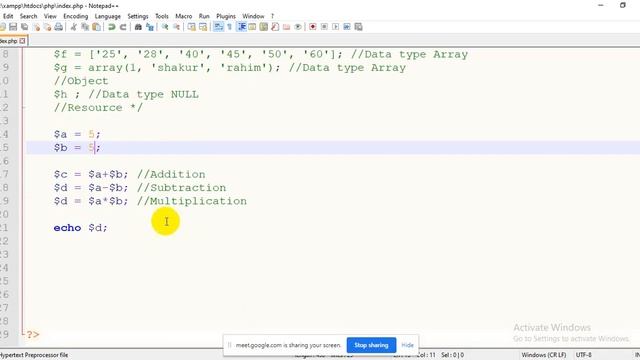Click the Cut scissors icon
The height and width of the screenshot is (360, 640).
[x=73, y=27]
